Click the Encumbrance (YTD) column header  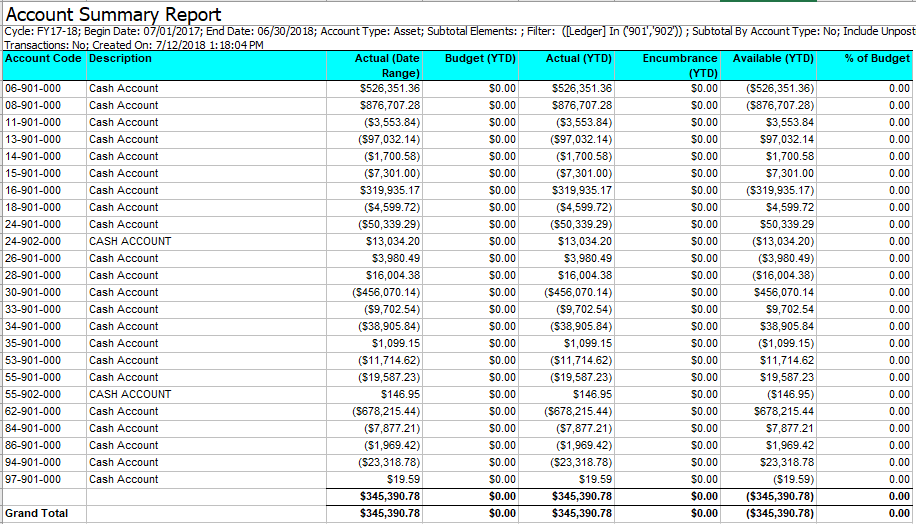coord(680,65)
